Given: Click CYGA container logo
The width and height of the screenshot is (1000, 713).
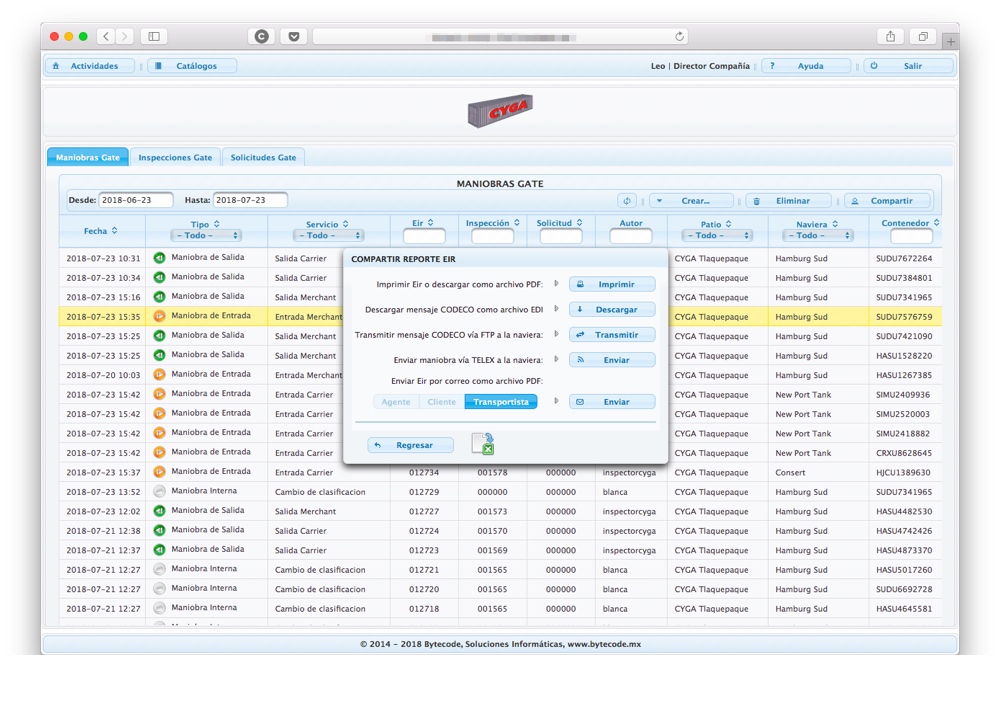Looking at the screenshot, I should pos(500,111).
